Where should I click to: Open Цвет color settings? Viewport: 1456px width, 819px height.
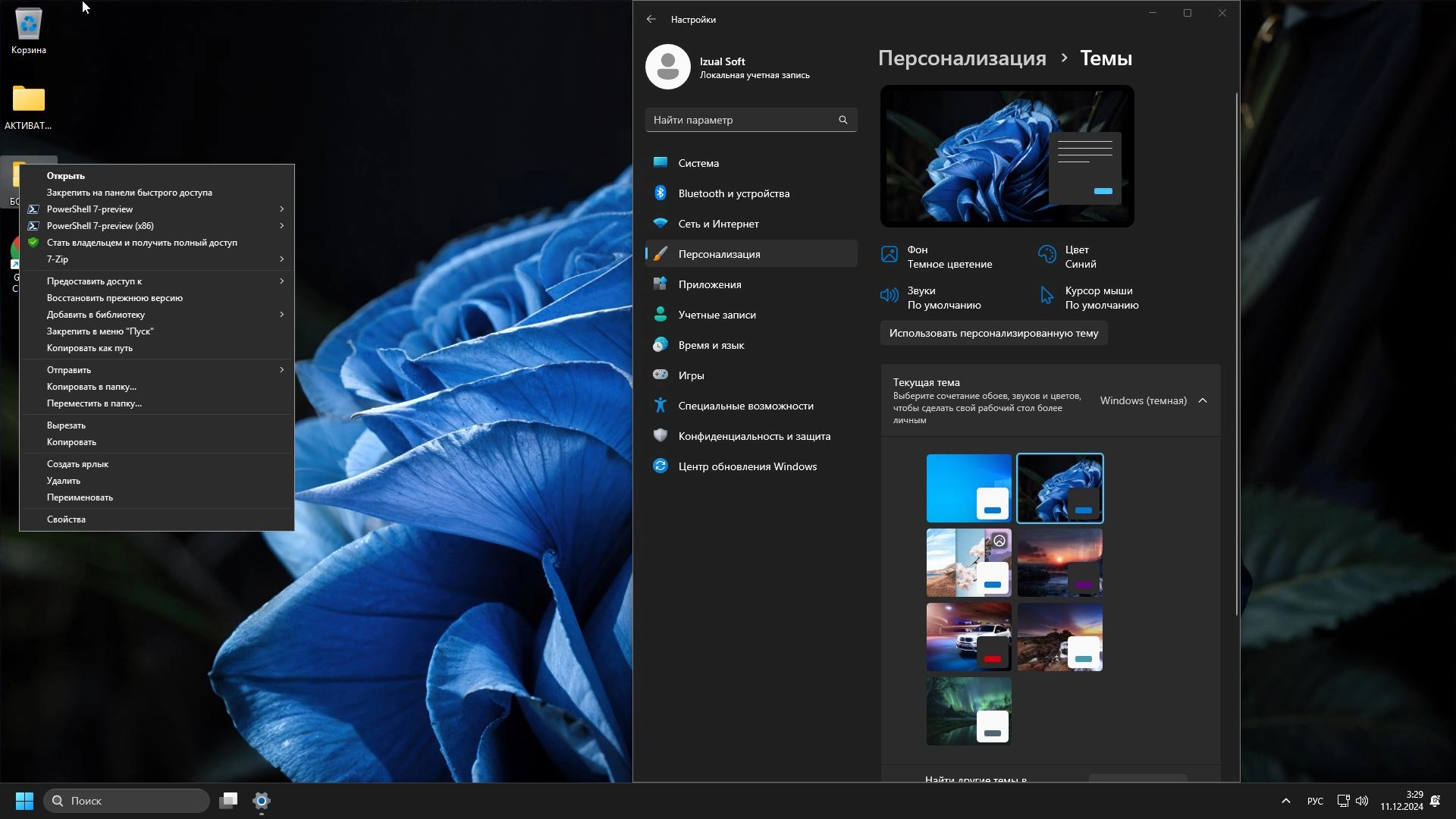coord(1080,256)
